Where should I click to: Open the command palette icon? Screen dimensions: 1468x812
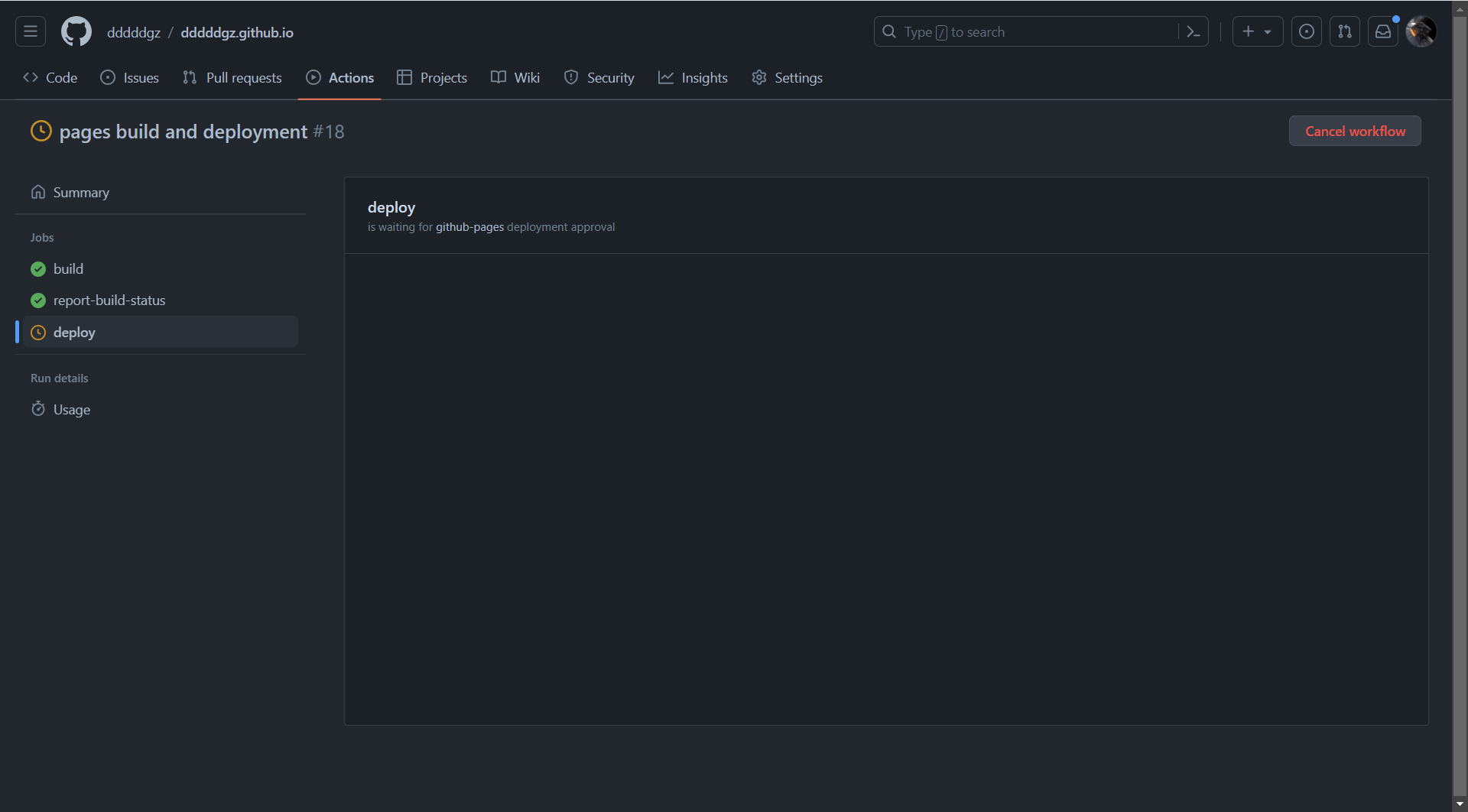(1193, 31)
